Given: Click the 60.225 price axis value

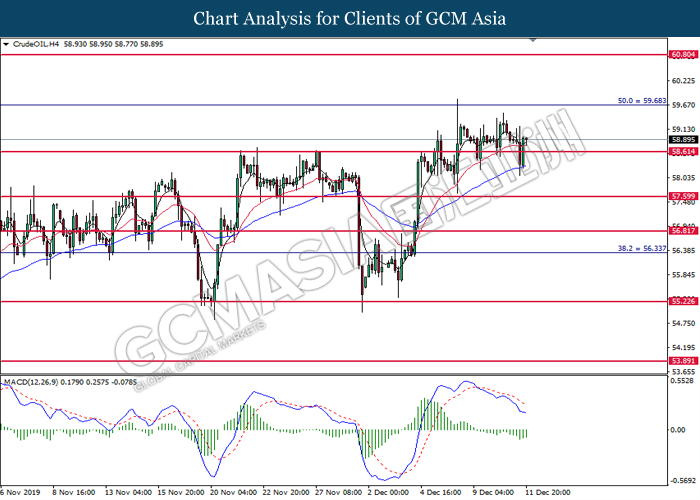Looking at the screenshot, I should pos(684,81).
